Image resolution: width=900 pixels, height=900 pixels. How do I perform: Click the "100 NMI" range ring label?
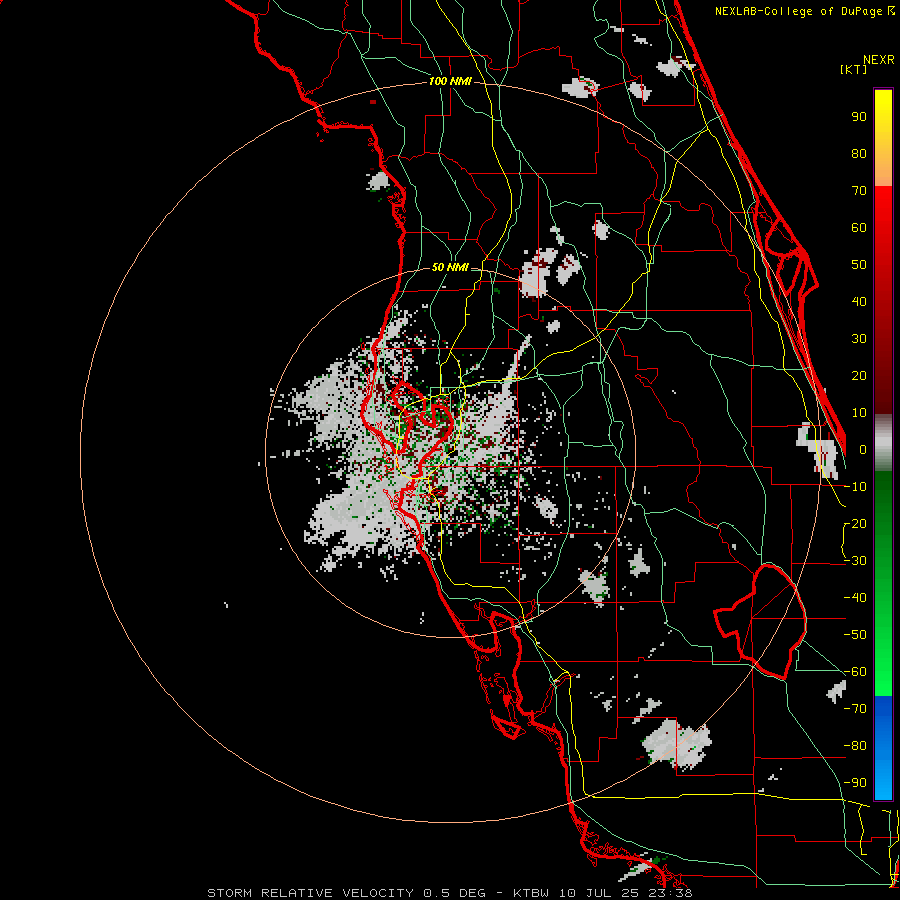450,81
